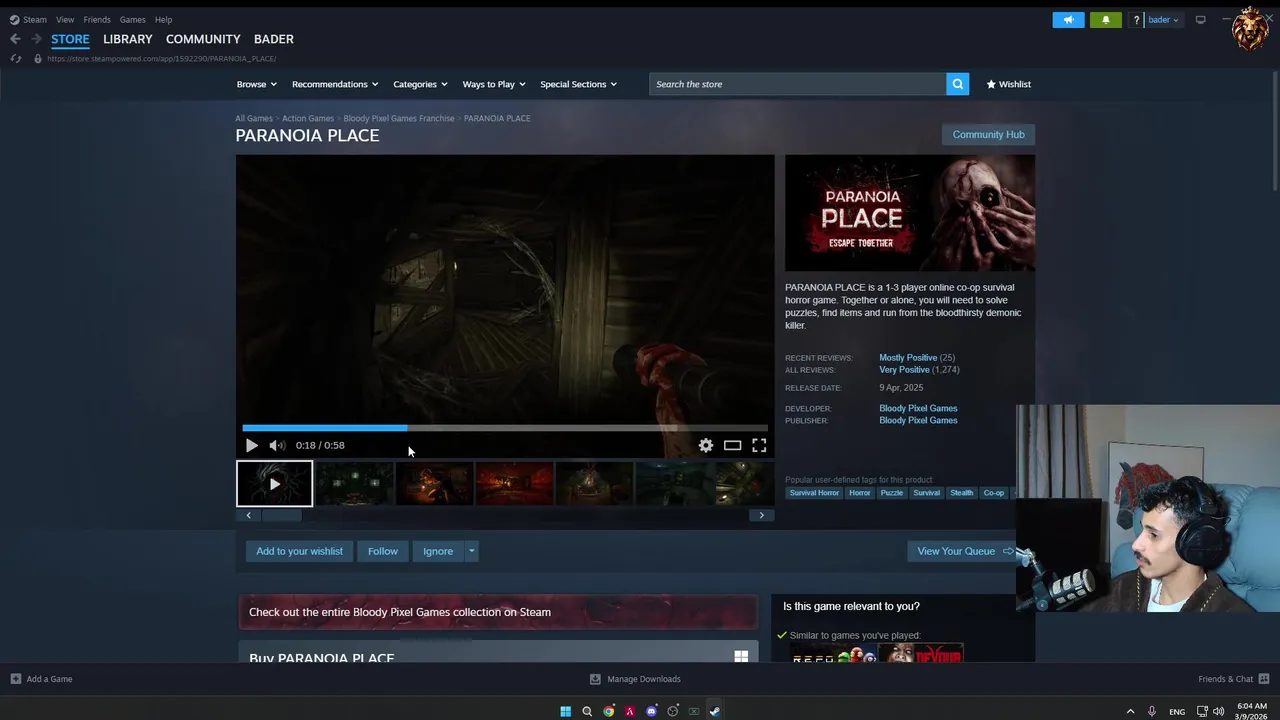
Task: Open the arrow dropdown beside Ignore
Action: pyautogui.click(x=471, y=551)
